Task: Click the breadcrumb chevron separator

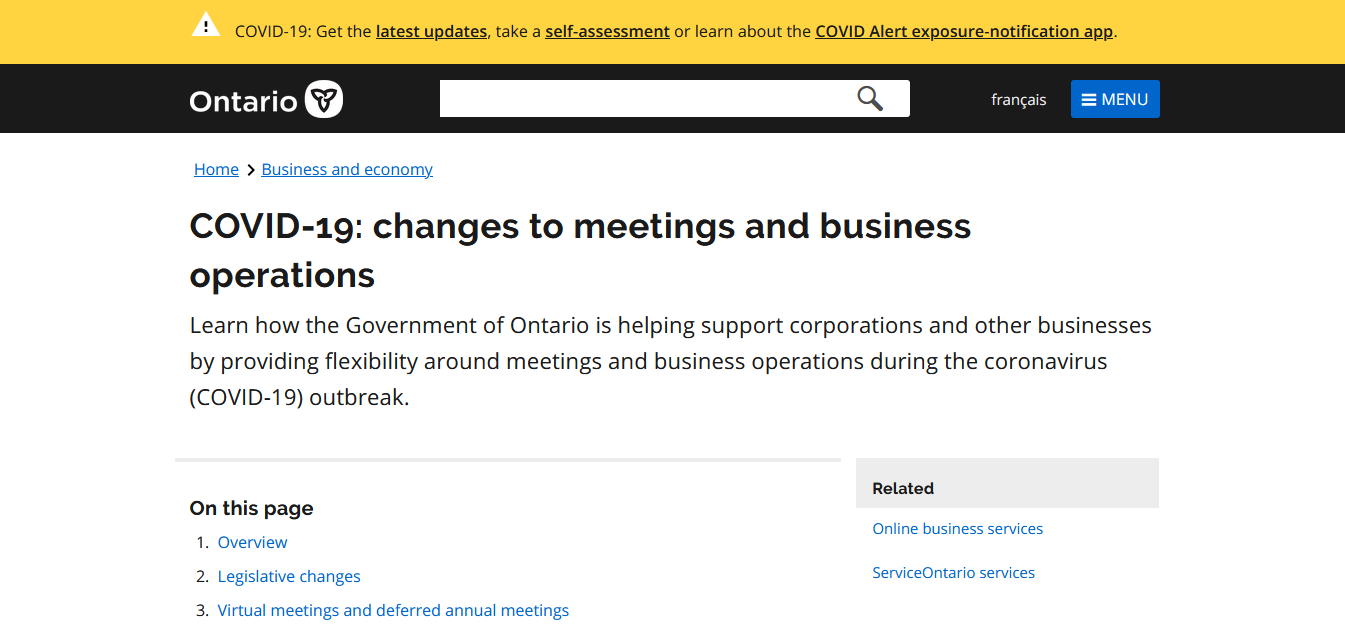Action: 250,170
